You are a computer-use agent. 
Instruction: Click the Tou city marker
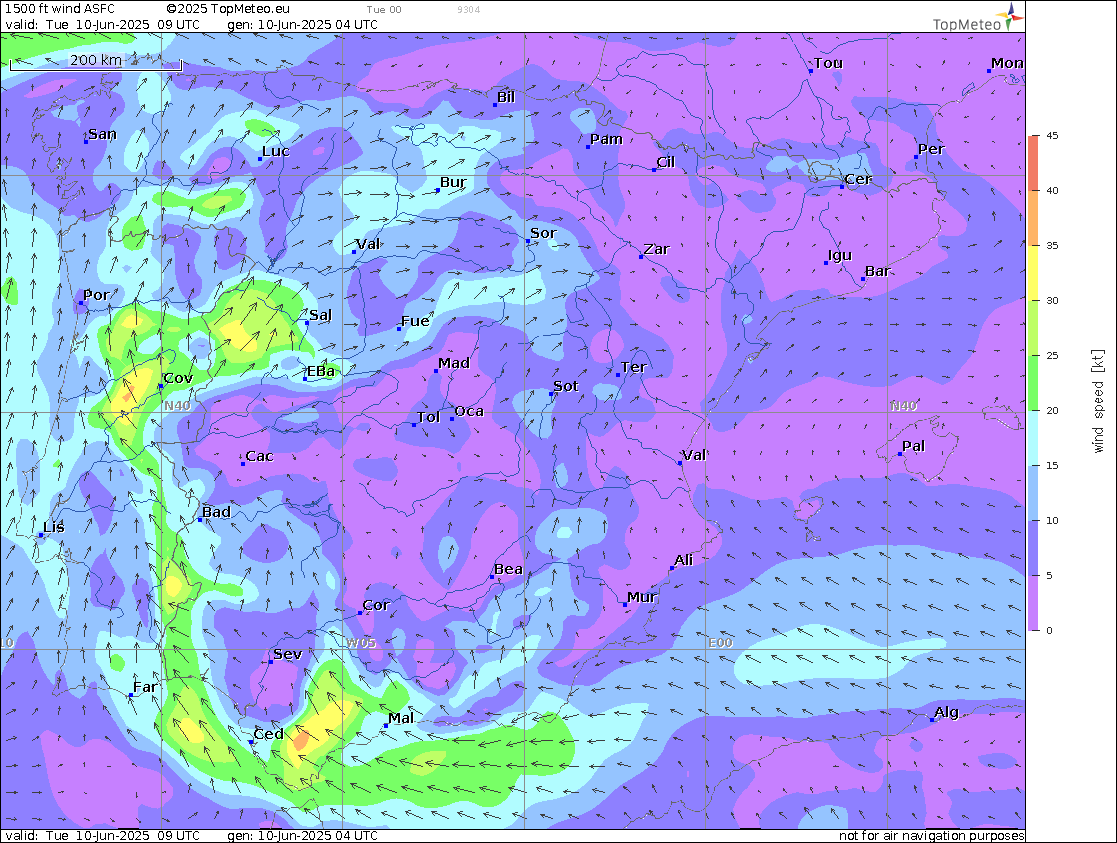[x=811, y=71]
